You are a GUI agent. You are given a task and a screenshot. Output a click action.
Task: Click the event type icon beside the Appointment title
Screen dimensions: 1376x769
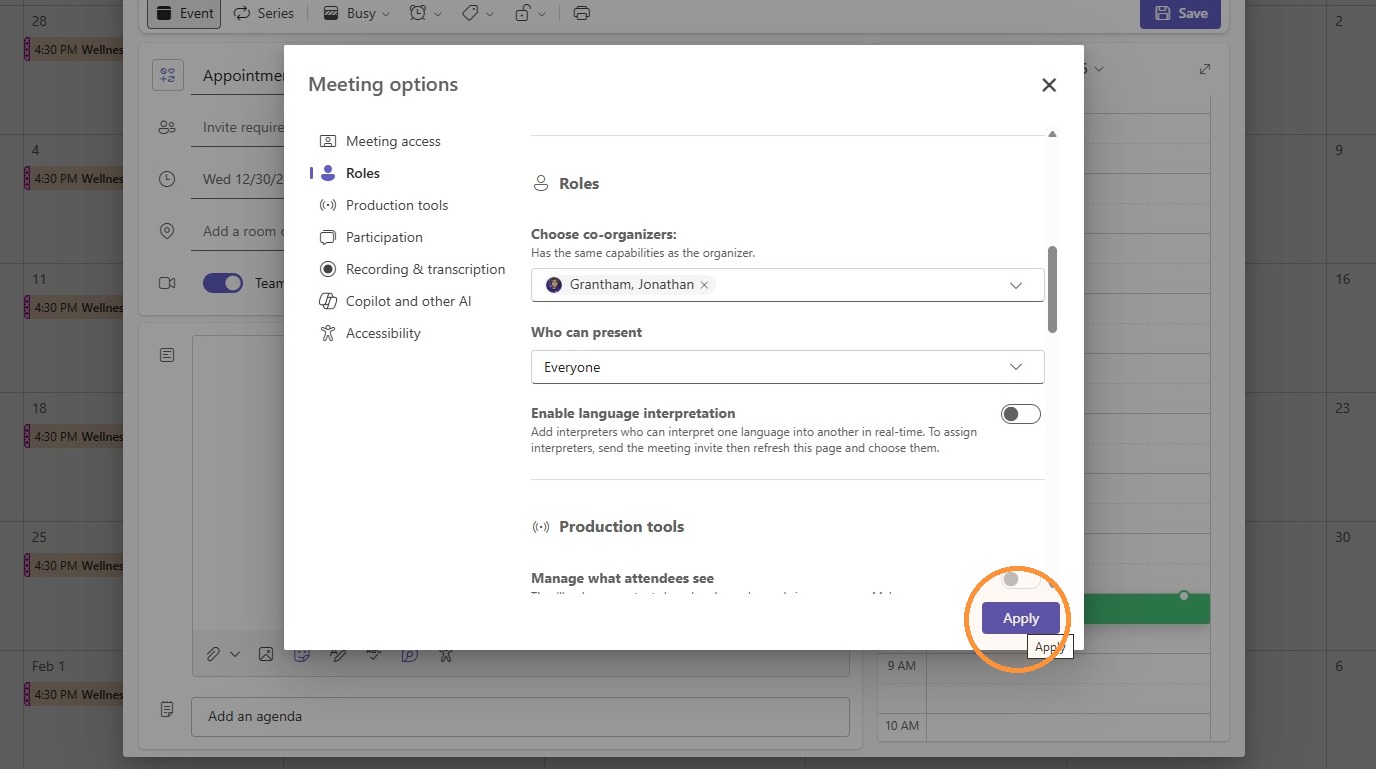168,76
